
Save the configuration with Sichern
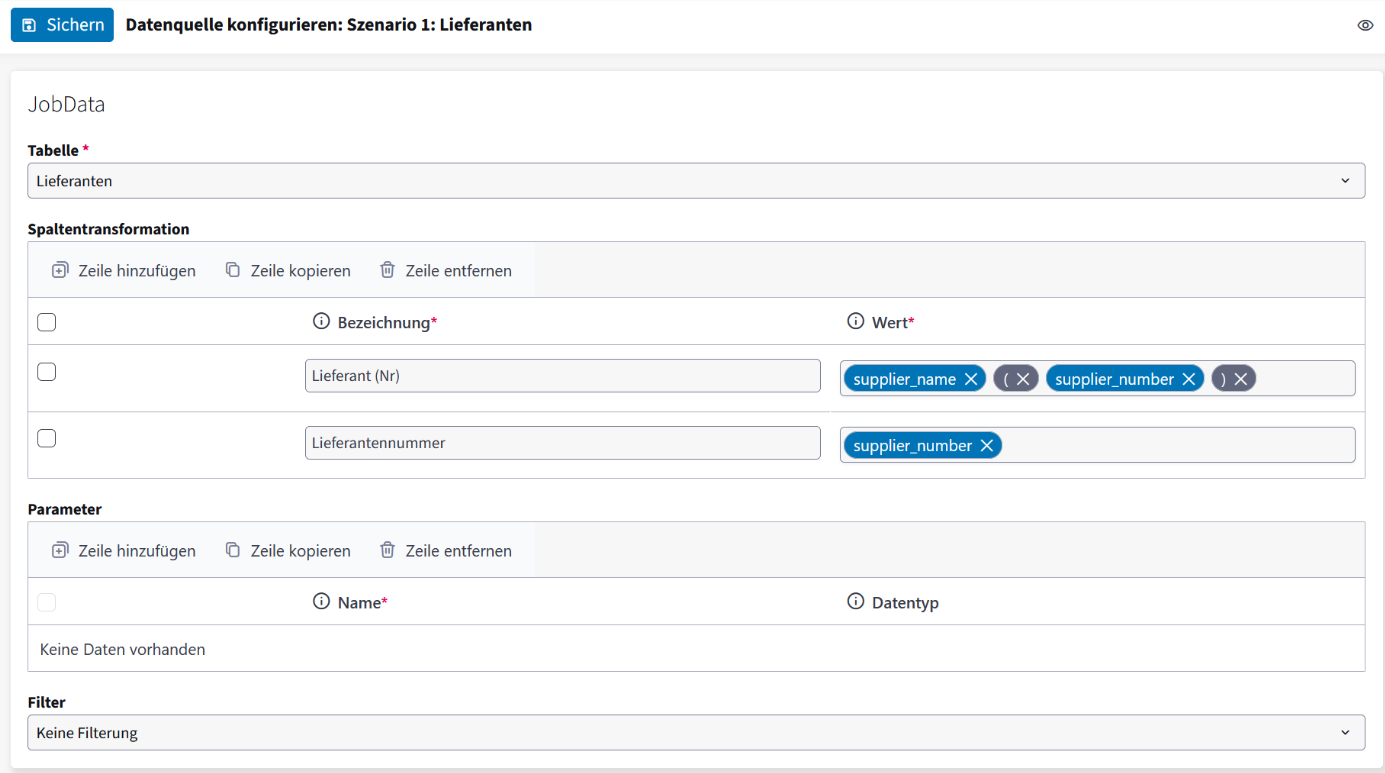[x=62, y=25]
